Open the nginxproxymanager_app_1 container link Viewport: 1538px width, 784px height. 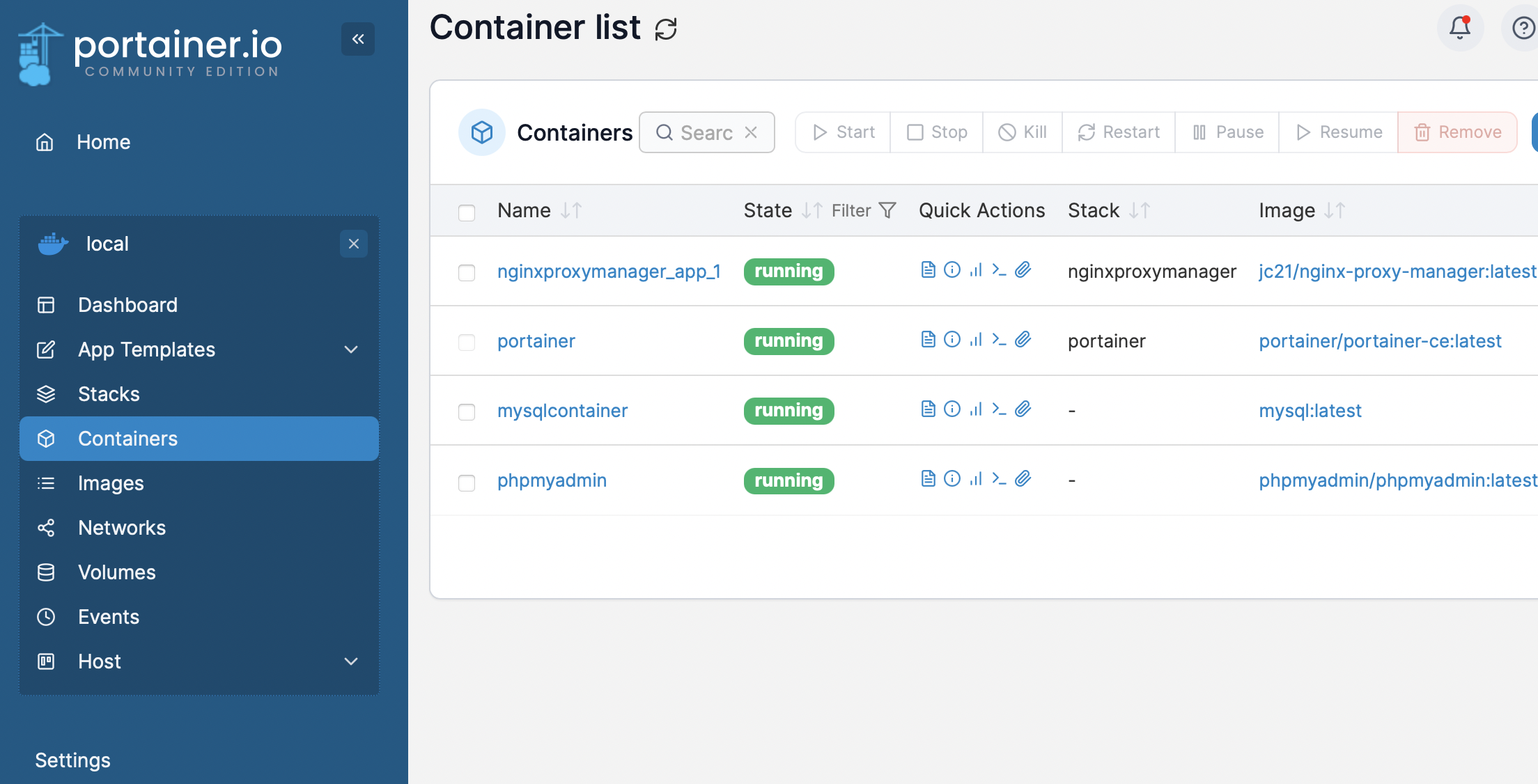tap(609, 272)
